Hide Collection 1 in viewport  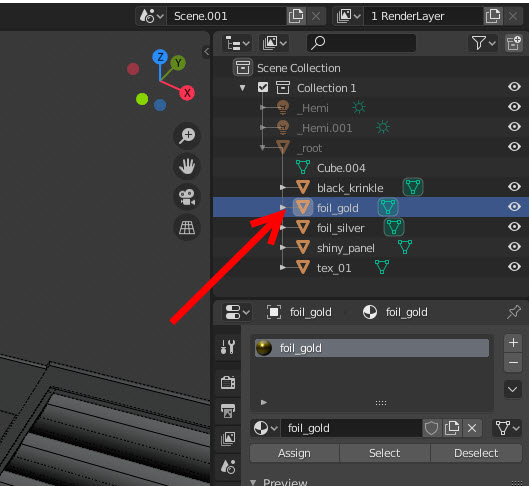click(514, 87)
